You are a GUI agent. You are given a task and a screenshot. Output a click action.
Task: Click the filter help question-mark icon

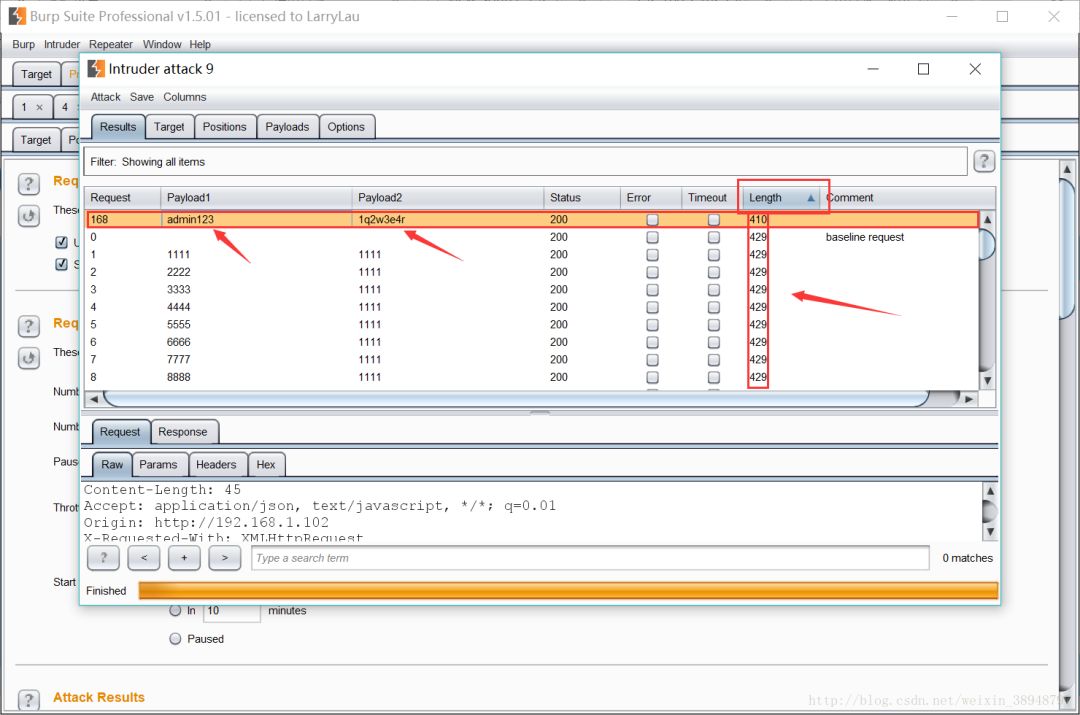click(x=984, y=161)
